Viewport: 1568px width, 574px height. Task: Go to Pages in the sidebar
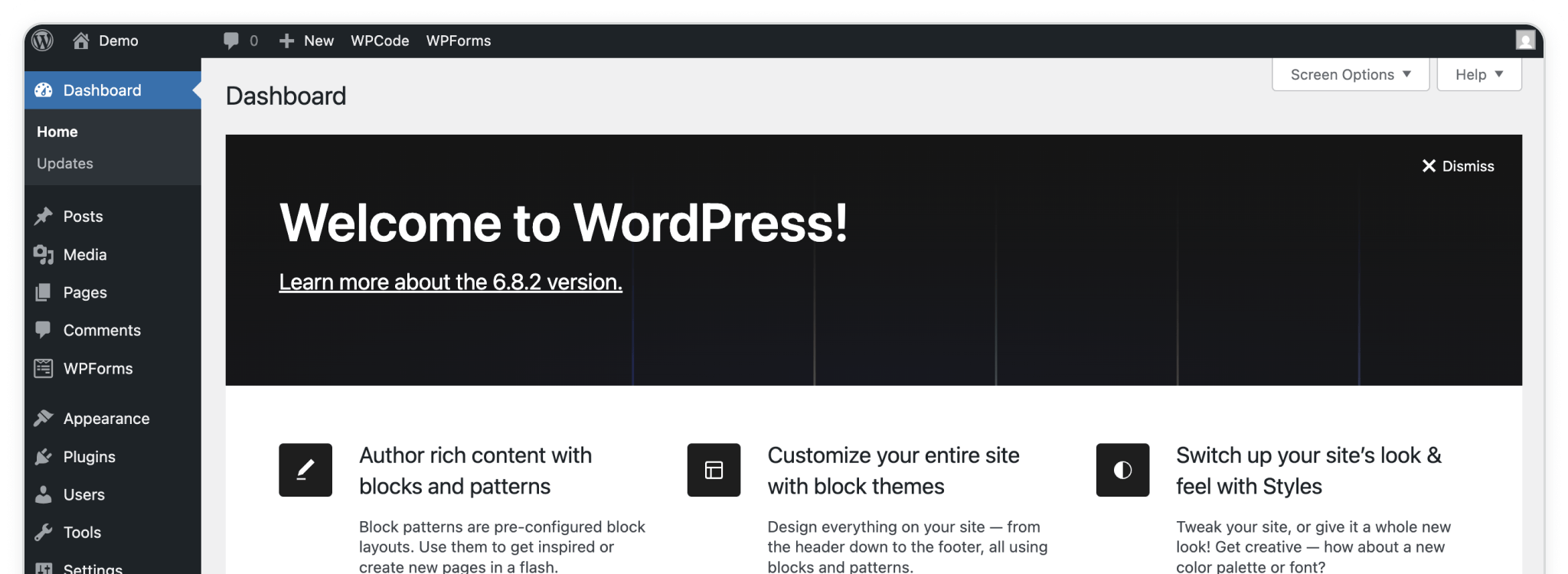[85, 292]
